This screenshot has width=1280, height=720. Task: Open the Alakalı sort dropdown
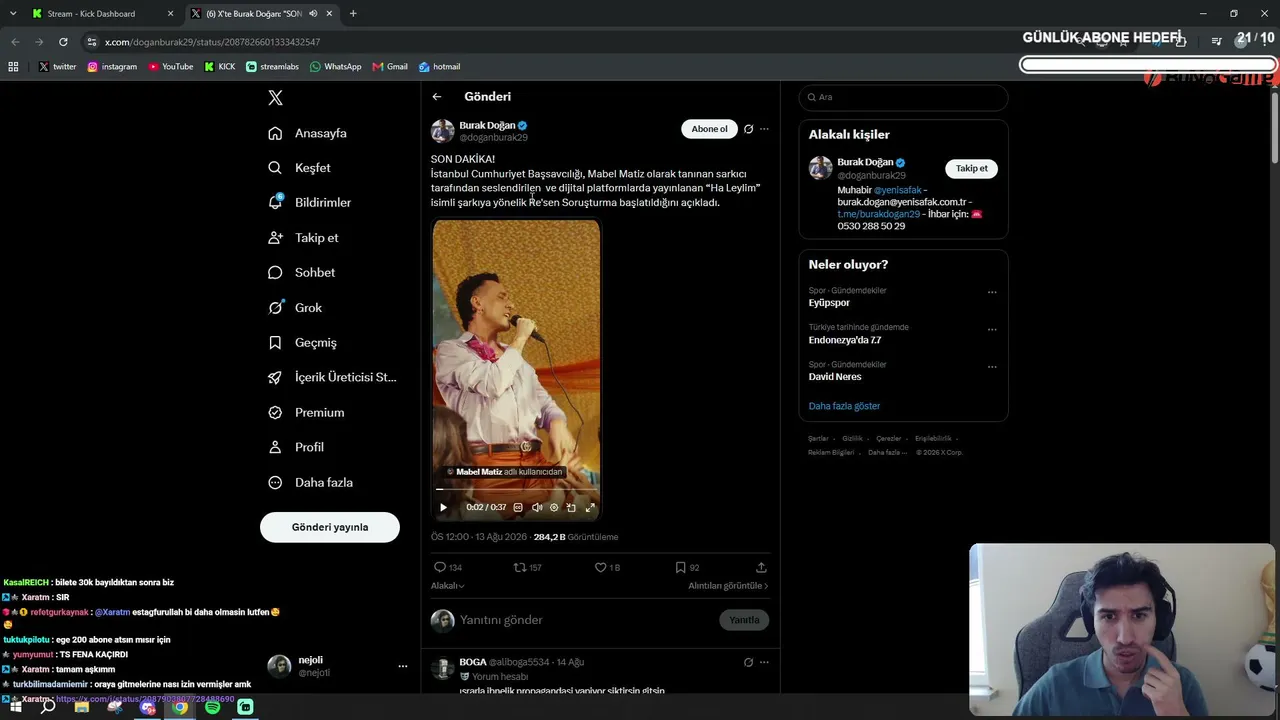448,586
